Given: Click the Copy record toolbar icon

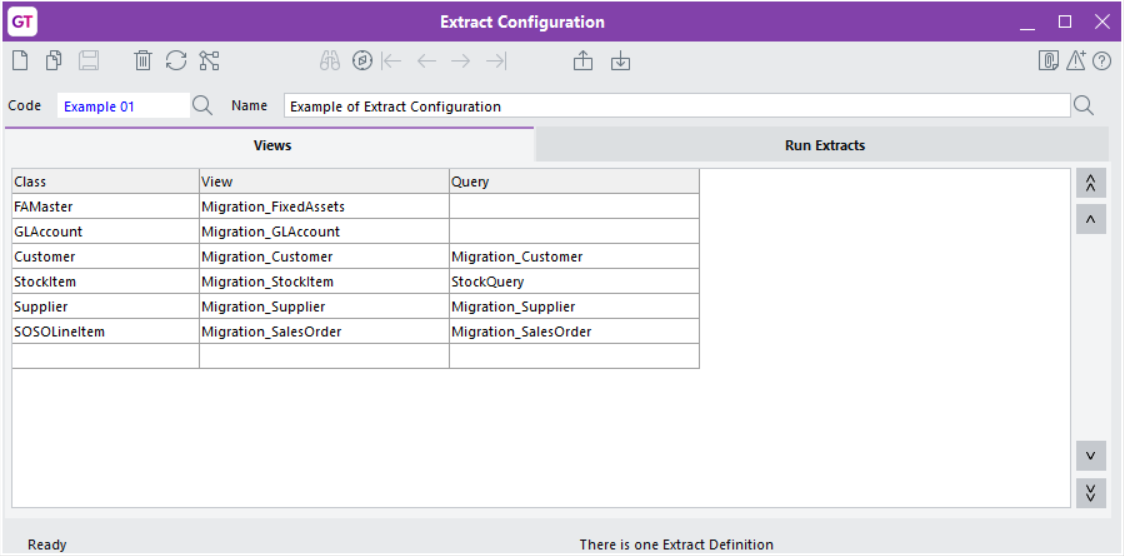Looking at the screenshot, I should point(54,61).
